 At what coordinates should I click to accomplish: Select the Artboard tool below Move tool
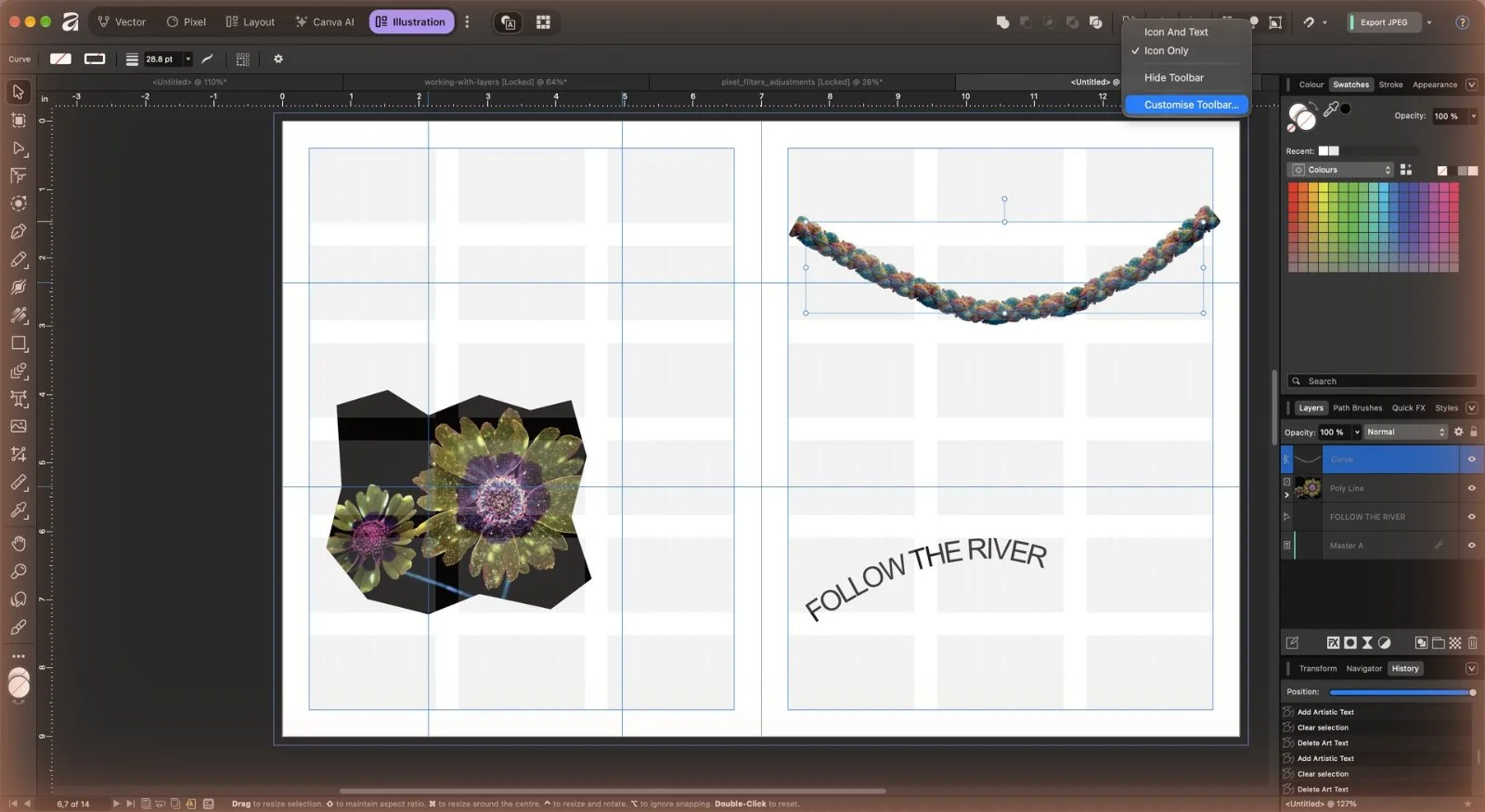[19, 120]
